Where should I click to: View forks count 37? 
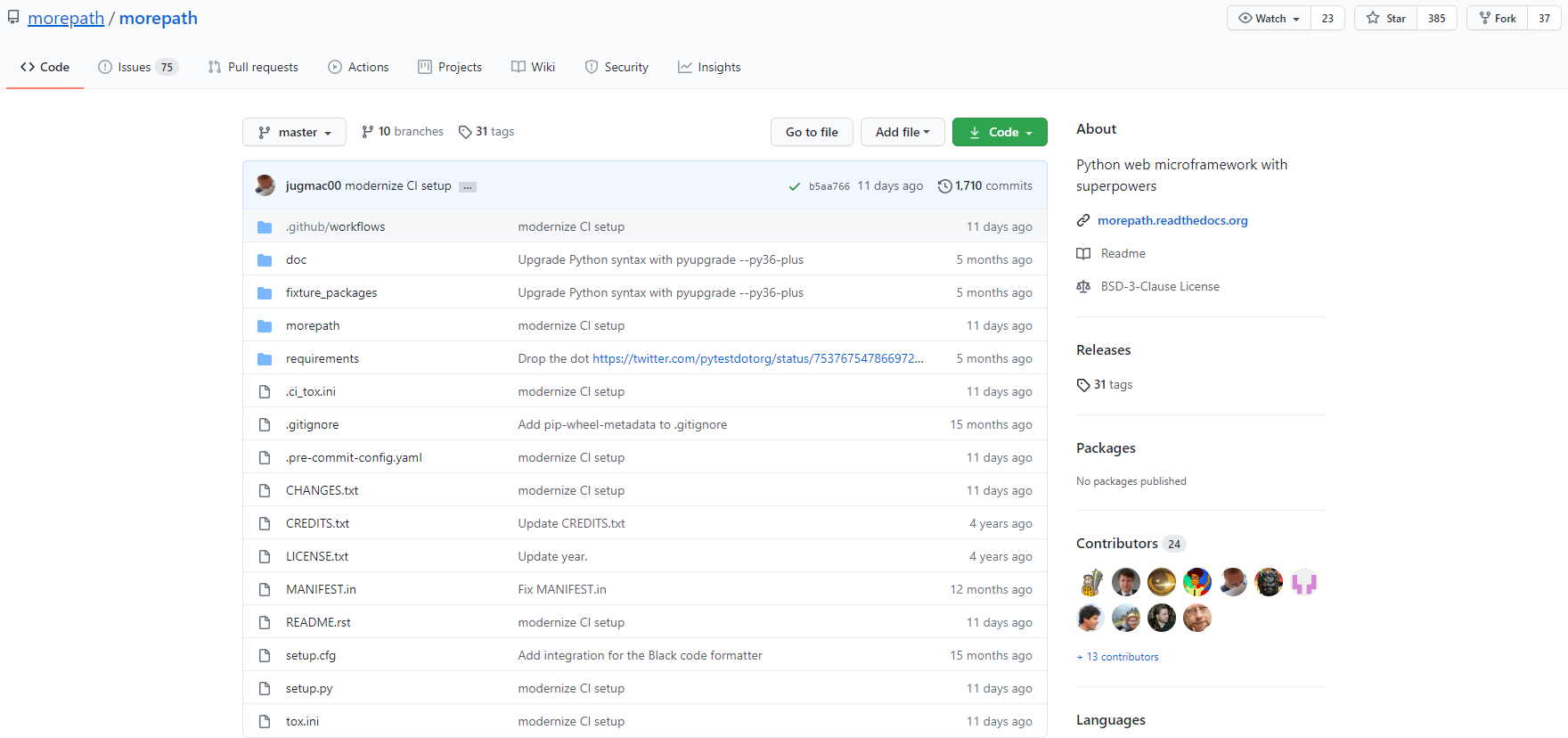(1544, 18)
